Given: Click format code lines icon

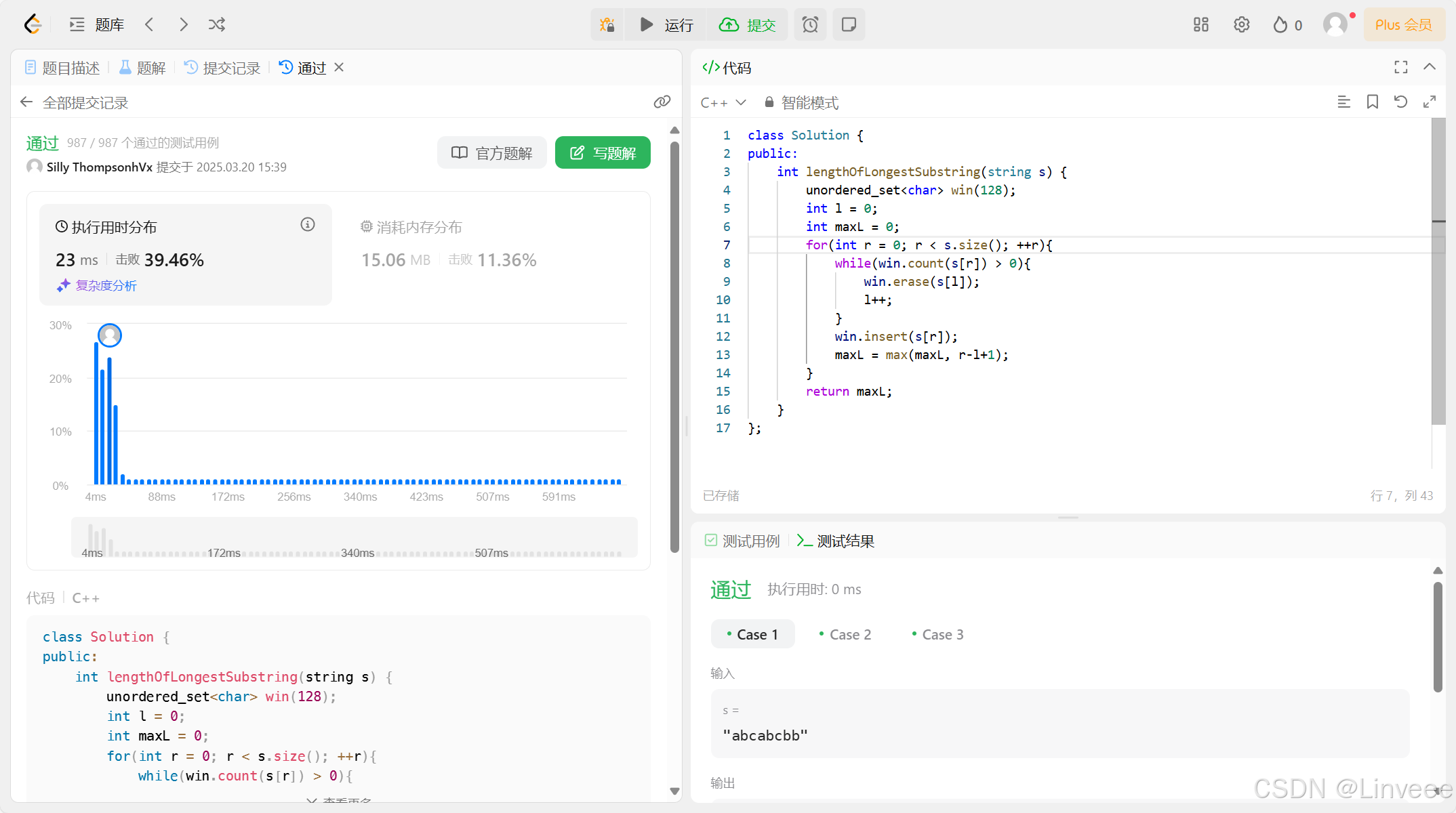Looking at the screenshot, I should pos(1343,102).
